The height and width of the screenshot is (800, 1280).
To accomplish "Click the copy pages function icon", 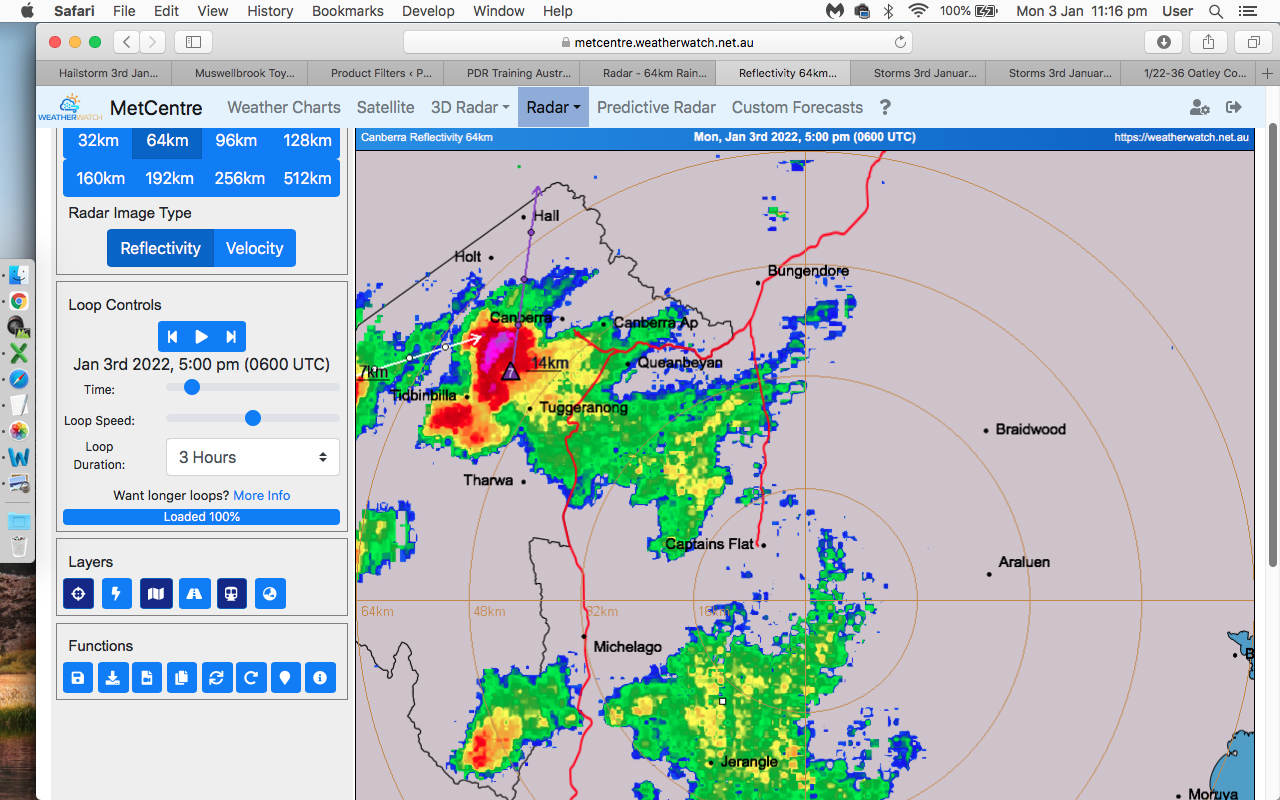I will pos(182,678).
